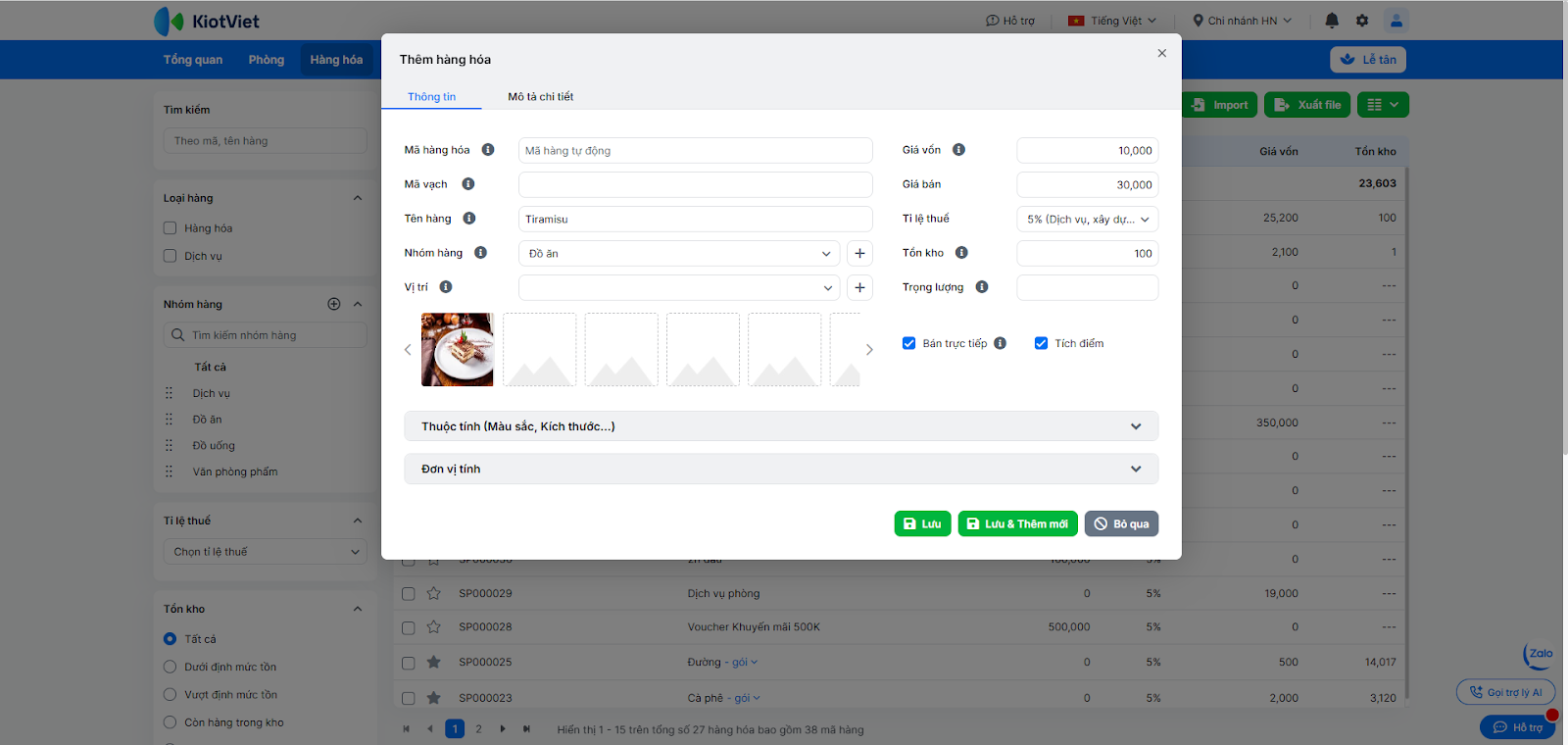Viewport: 1568px width, 745px height.
Task: Focus the Mã vạch barcode input field
Action: coord(695,184)
